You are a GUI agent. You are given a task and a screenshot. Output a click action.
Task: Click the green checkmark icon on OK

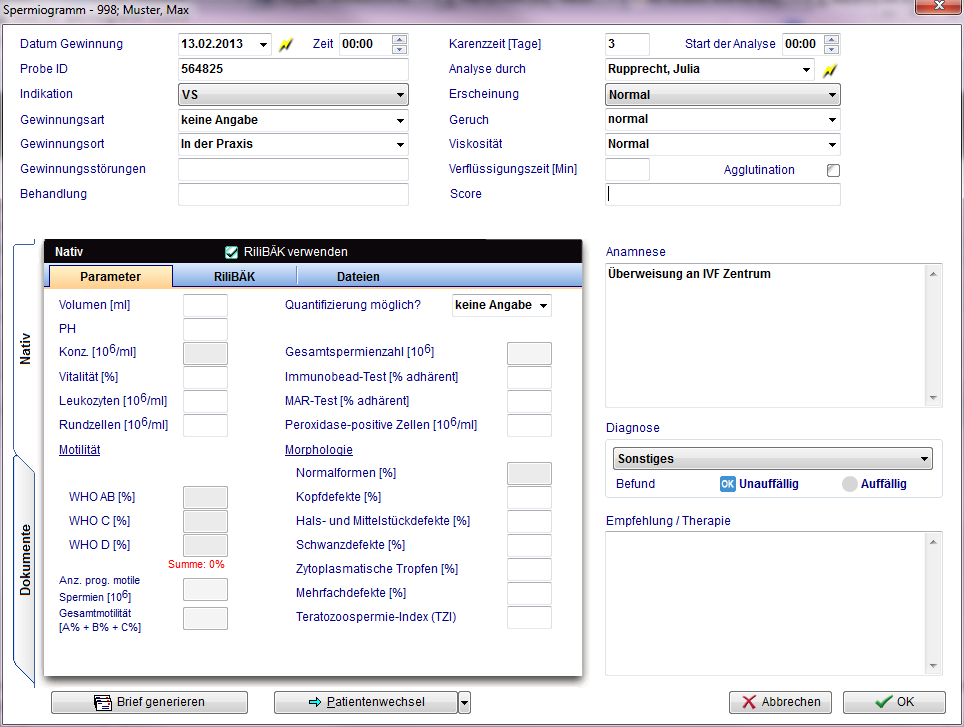pyautogui.click(x=883, y=702)
